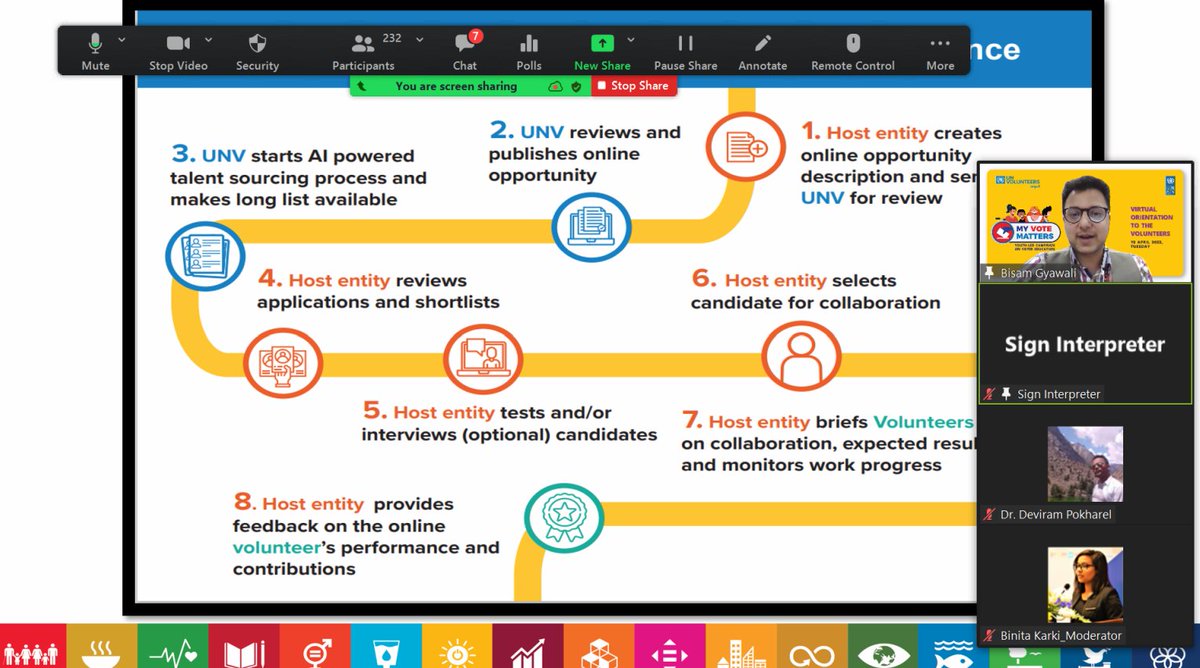Open audio options arrow beside Mute
This screenshot has width=1200, height=668.
(122, 40)
